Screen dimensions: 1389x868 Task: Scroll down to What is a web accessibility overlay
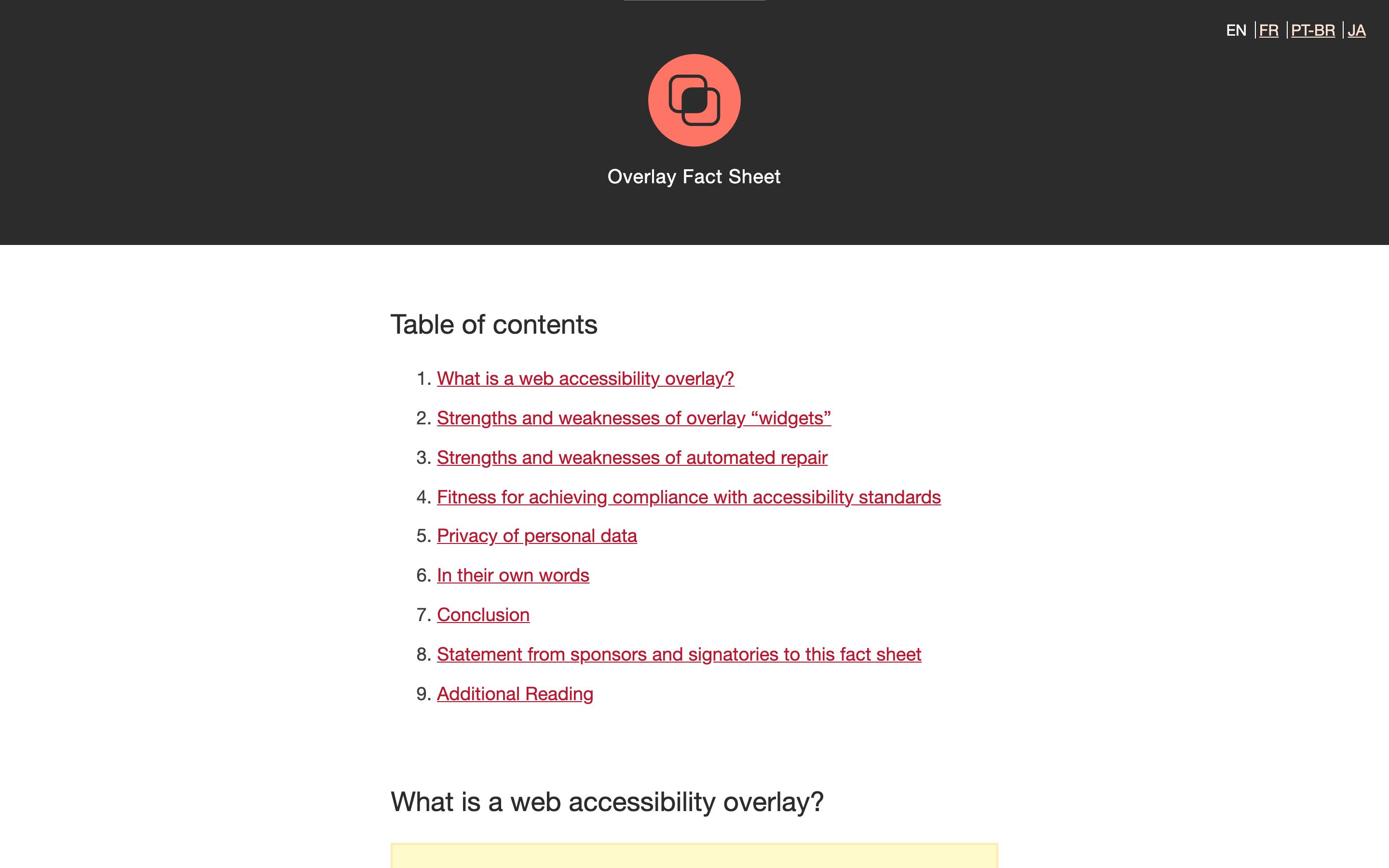[606, 801]
